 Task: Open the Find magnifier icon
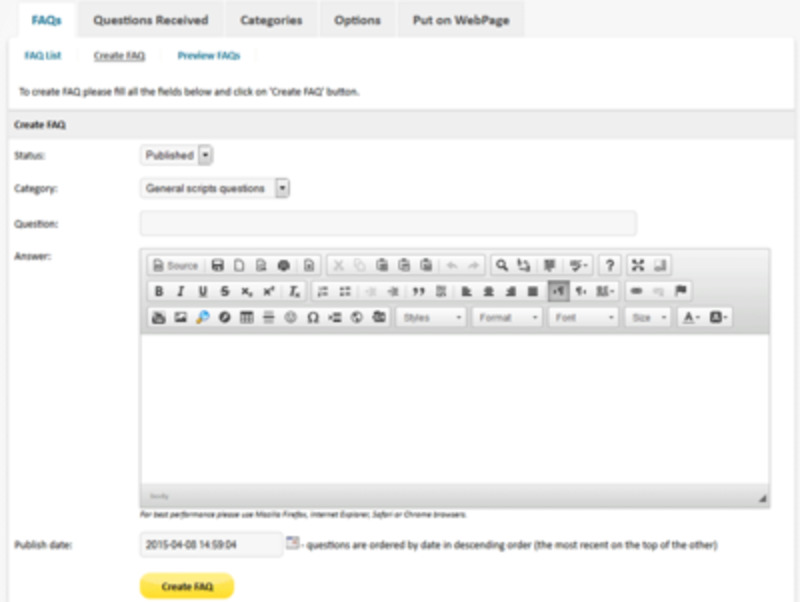502,265
